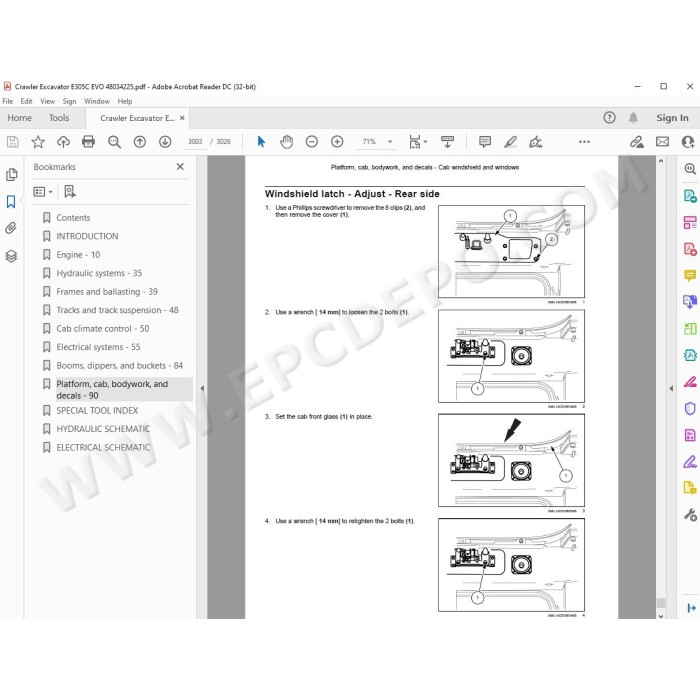
Task: Add a new bookmark icon
Action: click(x=70, y=192)
